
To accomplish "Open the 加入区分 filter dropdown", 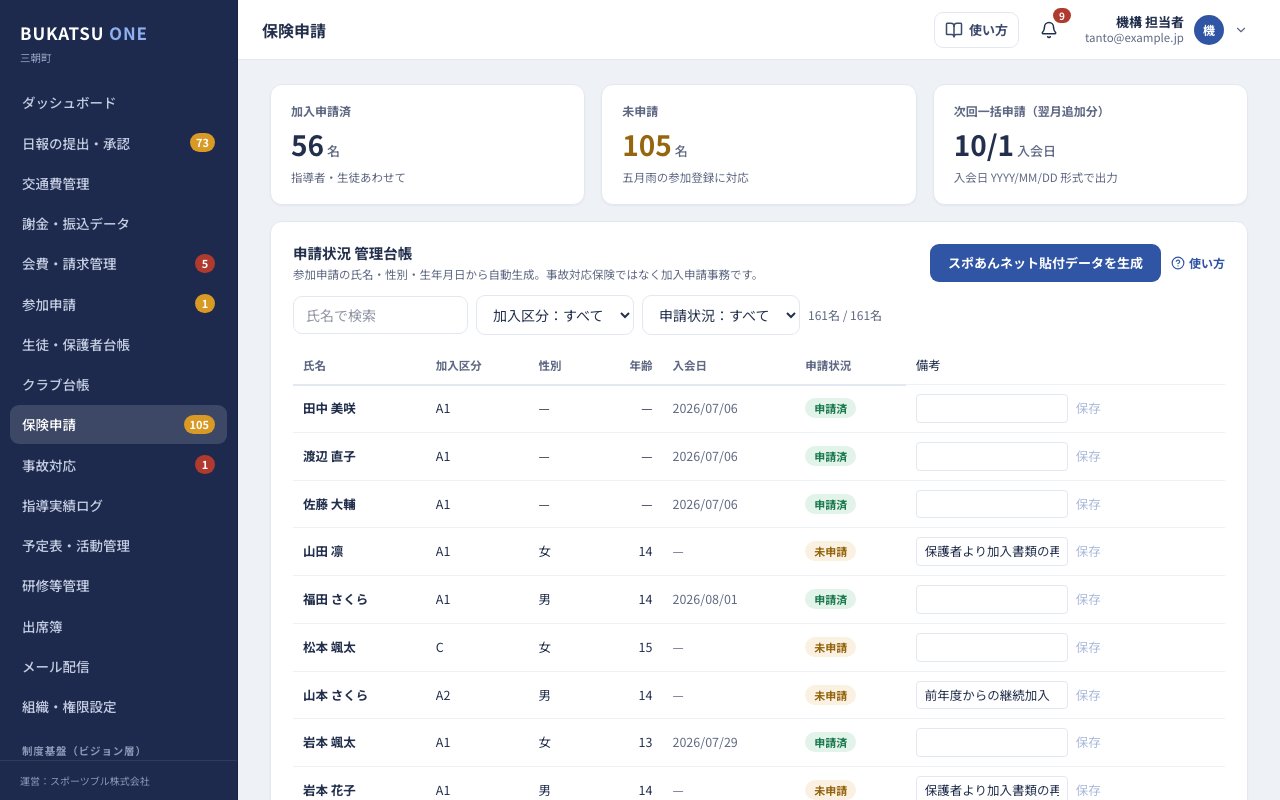I will tap(555, 315).
